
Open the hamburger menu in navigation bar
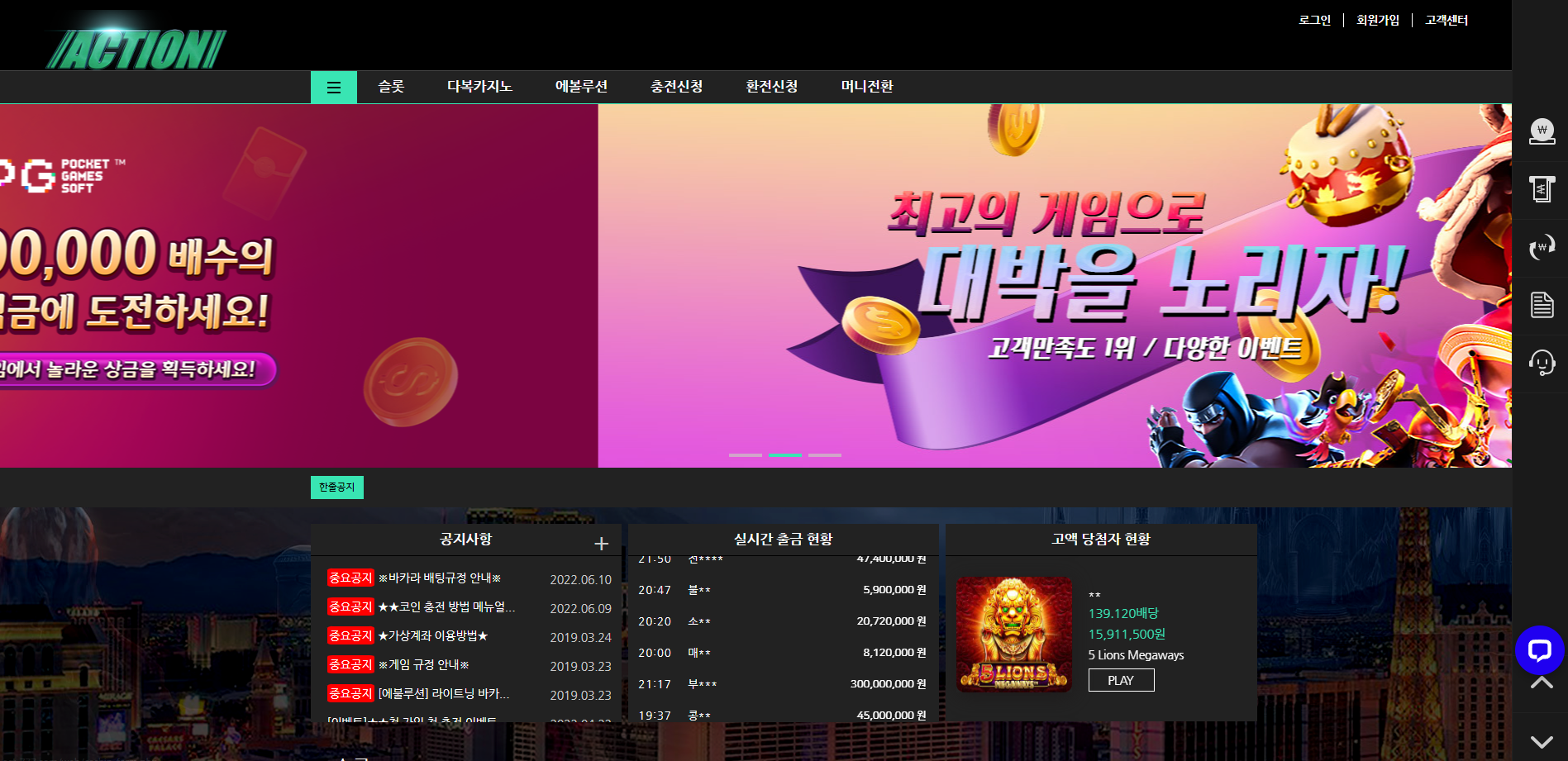pos(333,88)
